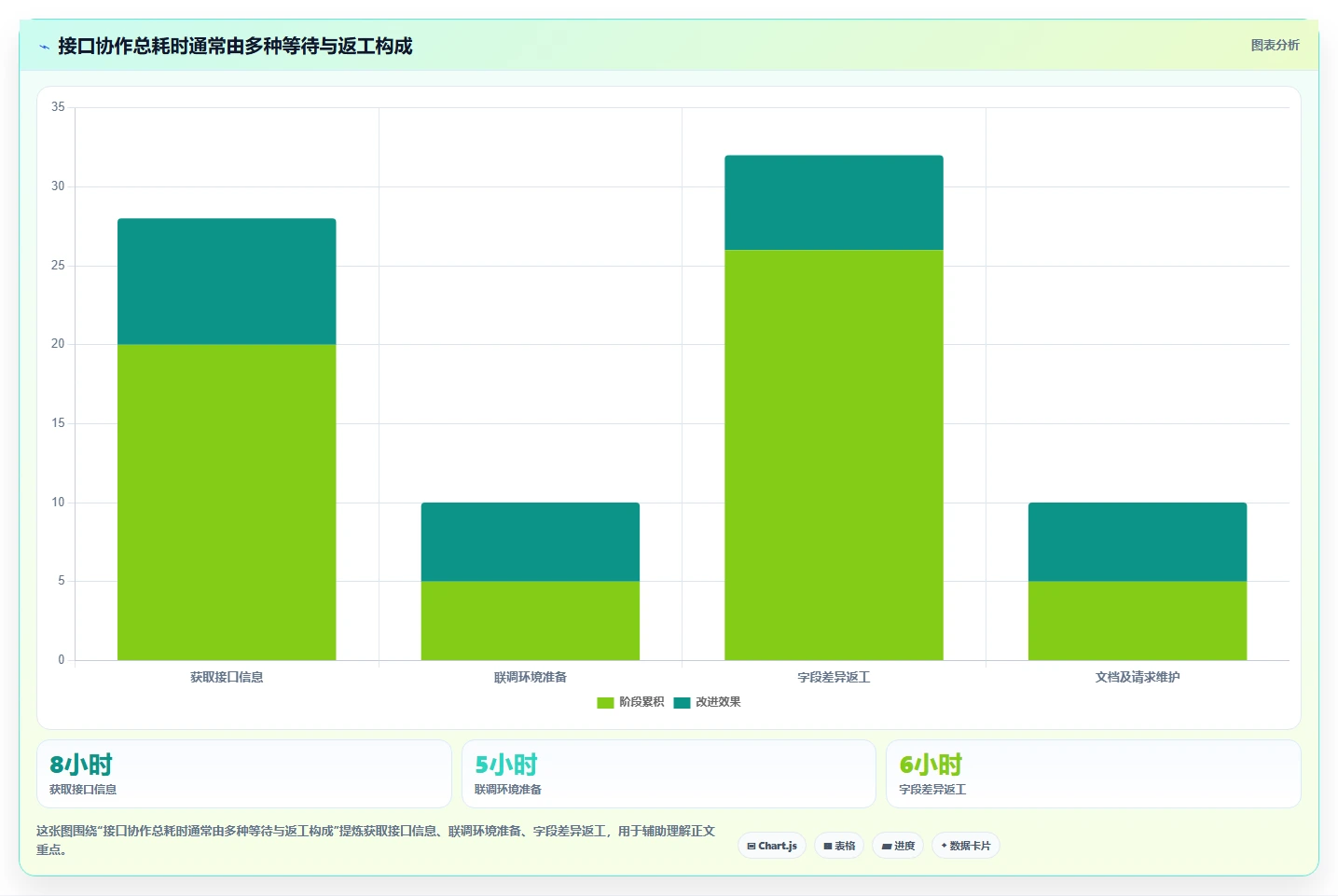Click the green bar for 获取接口信息
Screen dimensions: 1338x896
coord(227,503)
